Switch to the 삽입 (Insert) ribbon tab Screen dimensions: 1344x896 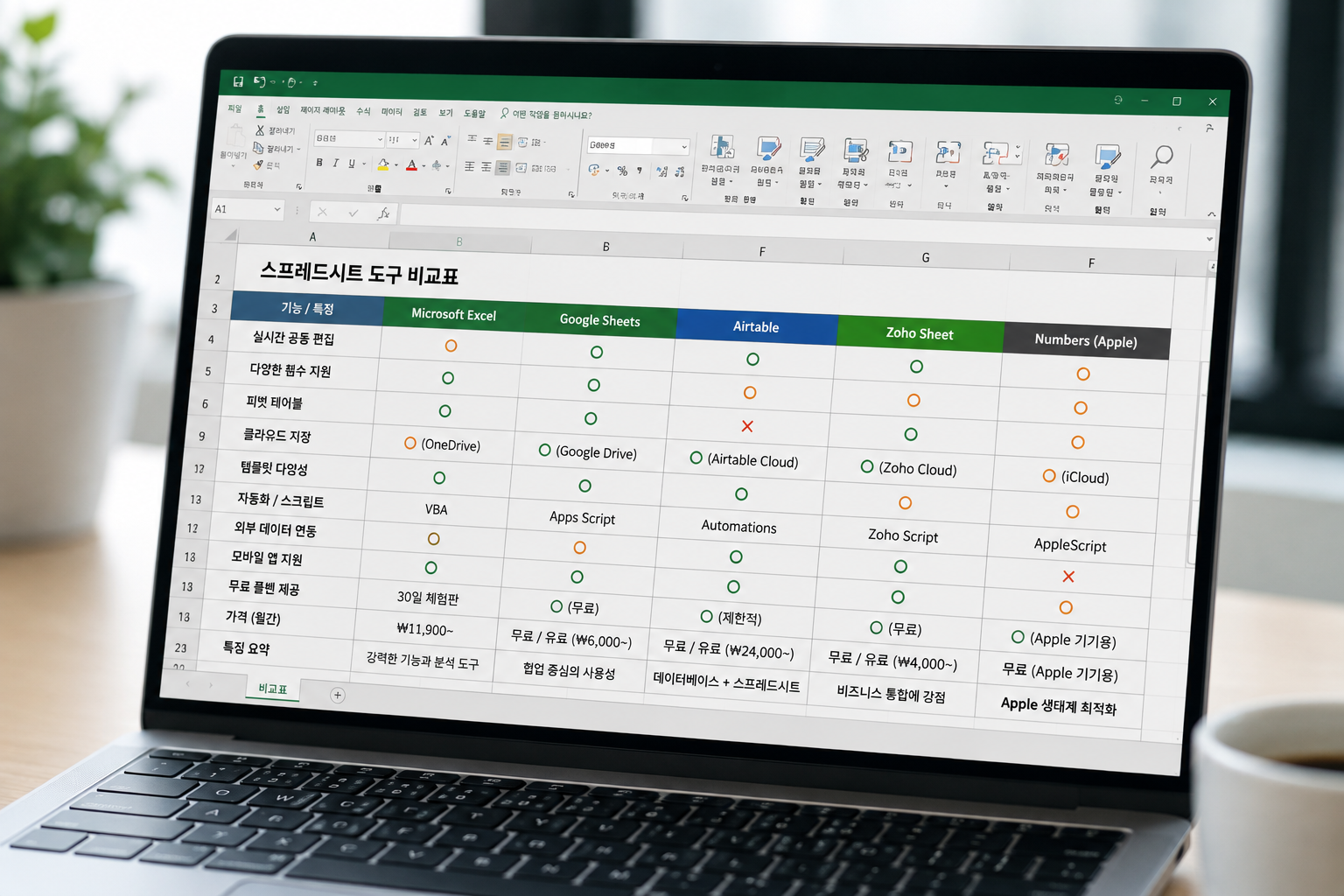(x=283, y=110)
